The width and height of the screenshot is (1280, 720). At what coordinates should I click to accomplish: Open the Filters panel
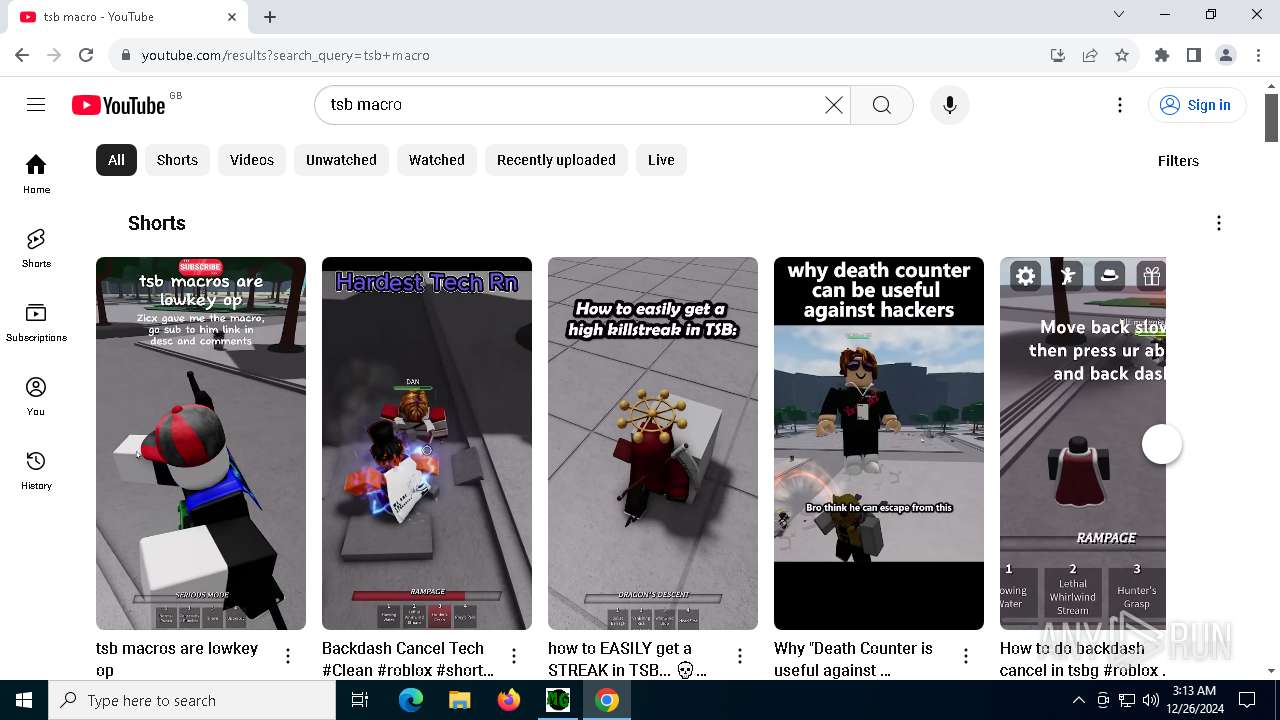point(1178,161)
